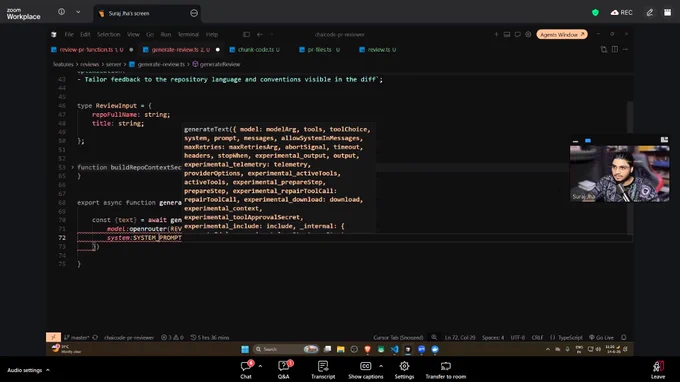The image size is (680, 382).
Task: Click Spaces: 4 indentation setting
Action: click(493, 337)
